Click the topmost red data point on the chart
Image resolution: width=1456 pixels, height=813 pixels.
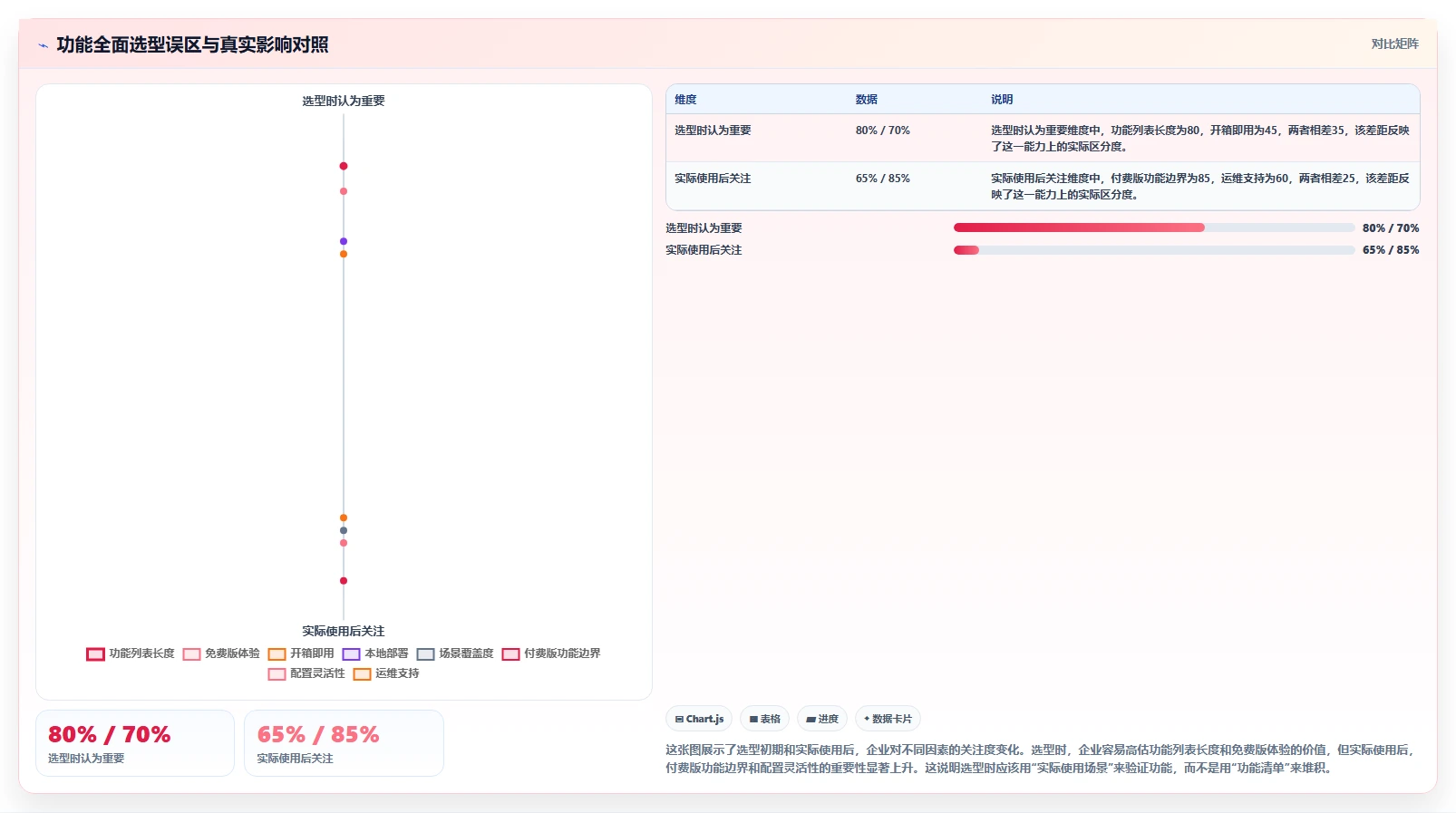[x=344, y=166]
